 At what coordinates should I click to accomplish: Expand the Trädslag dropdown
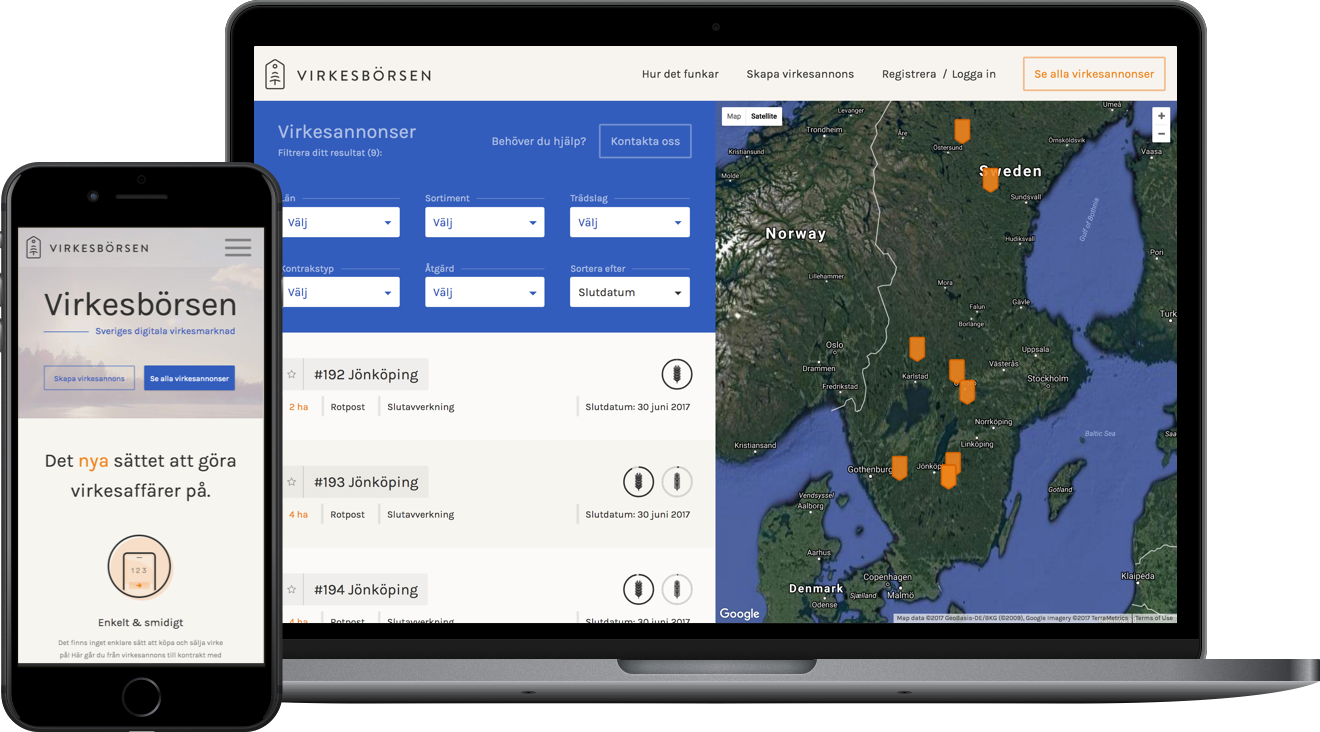click(x=629, y=223)
